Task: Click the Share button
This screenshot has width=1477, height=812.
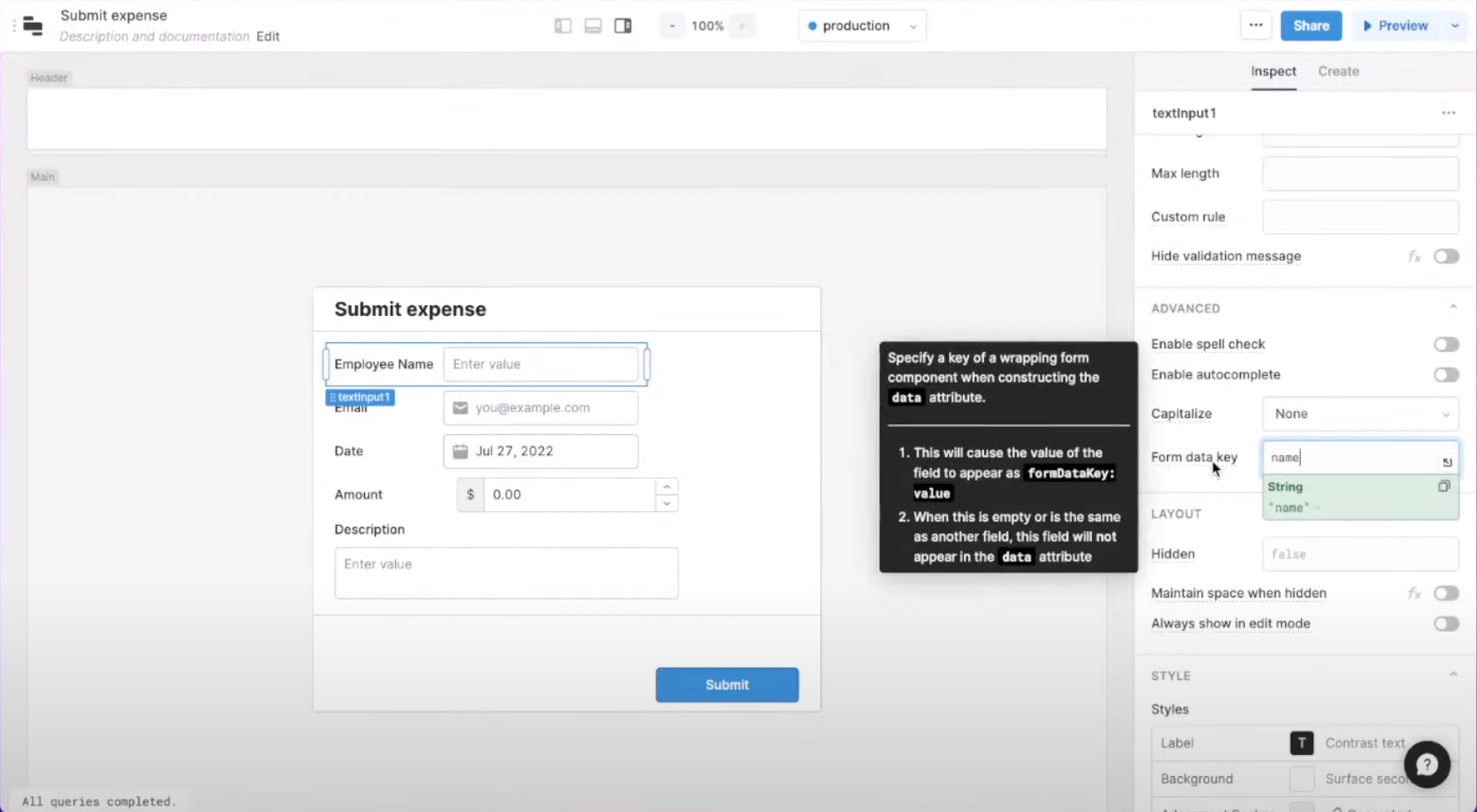Action: tap(1311, 25)
